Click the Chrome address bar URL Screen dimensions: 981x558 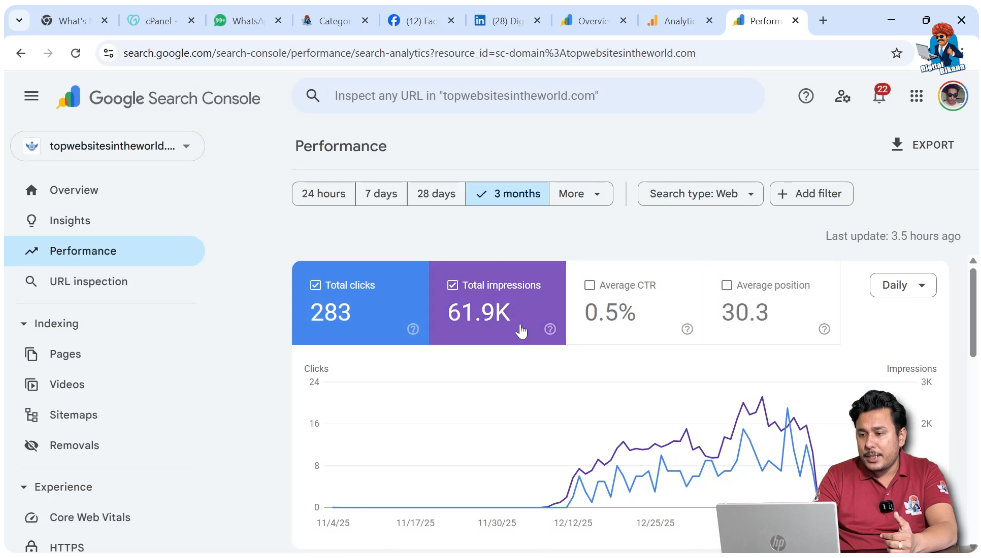(x=409, y=53)
